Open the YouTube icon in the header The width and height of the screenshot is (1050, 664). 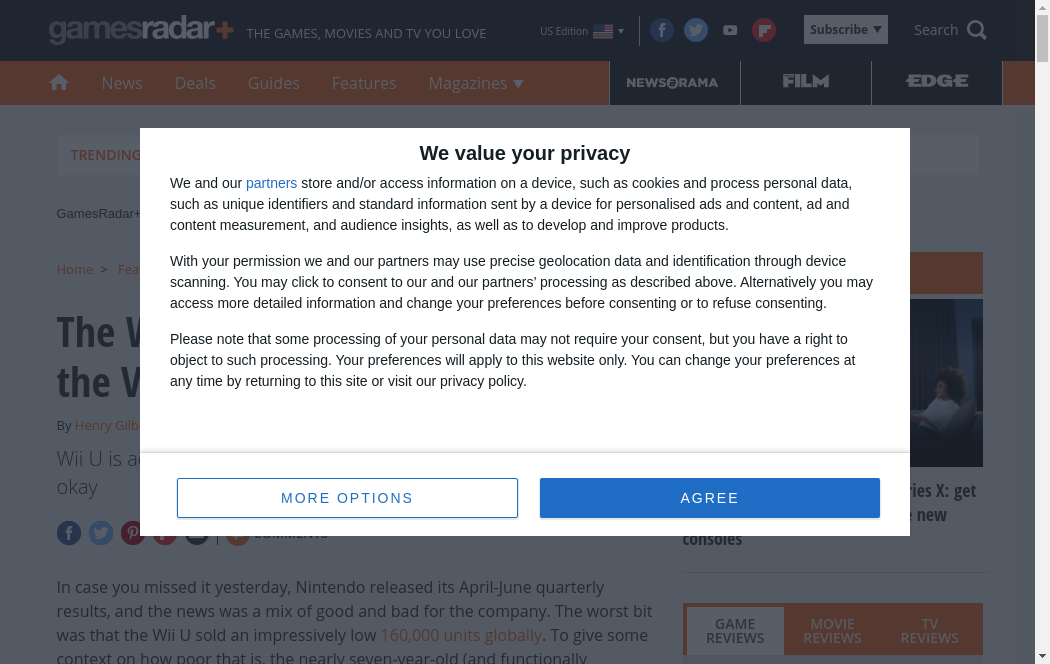click(730, 30)
